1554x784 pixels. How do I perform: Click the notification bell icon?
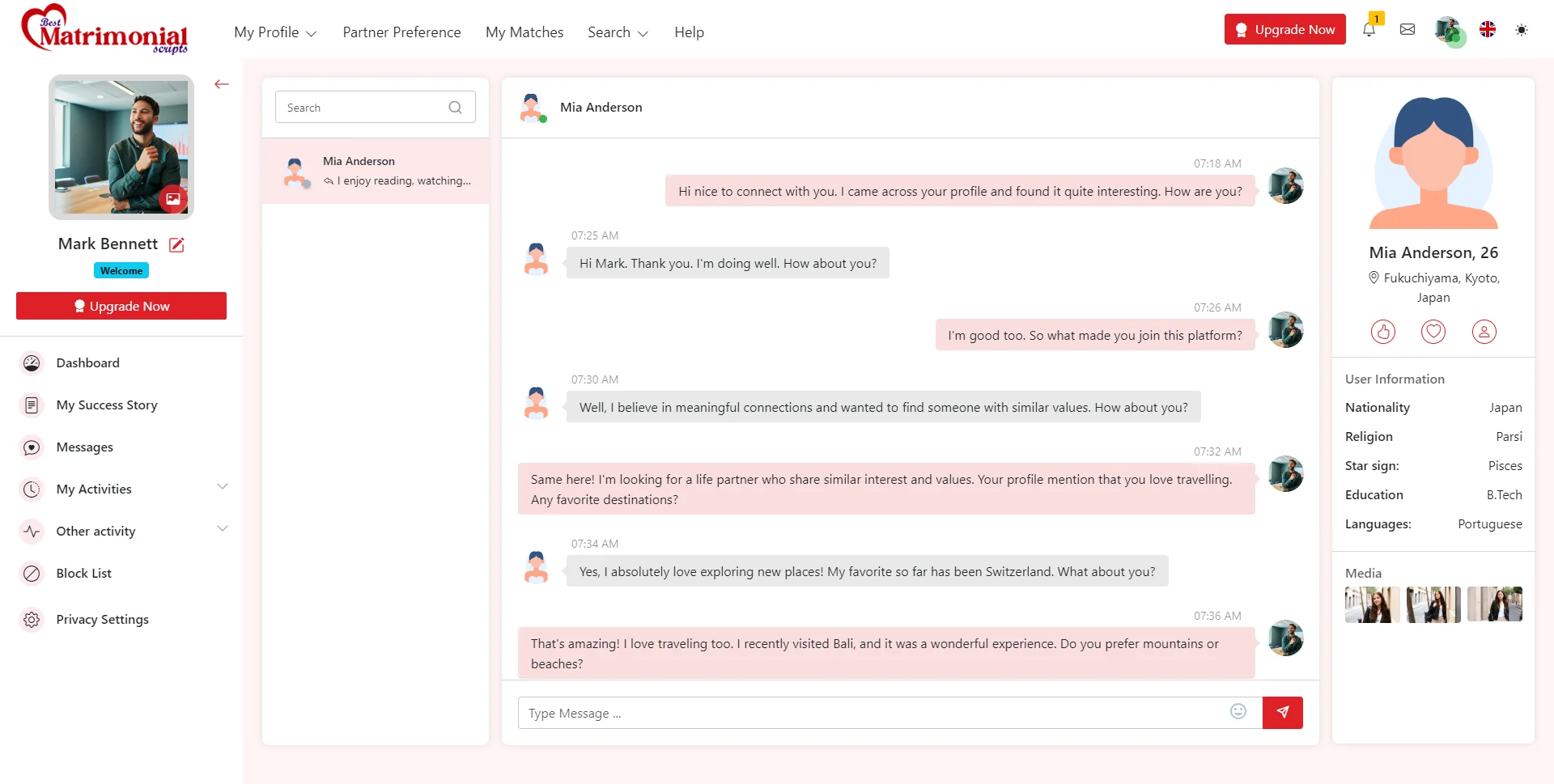[1369, 30]
